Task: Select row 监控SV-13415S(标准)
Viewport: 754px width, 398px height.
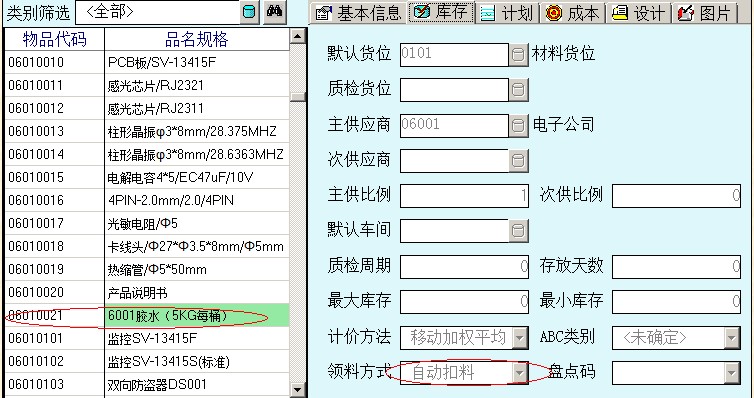Action: (x=147, y=362)
